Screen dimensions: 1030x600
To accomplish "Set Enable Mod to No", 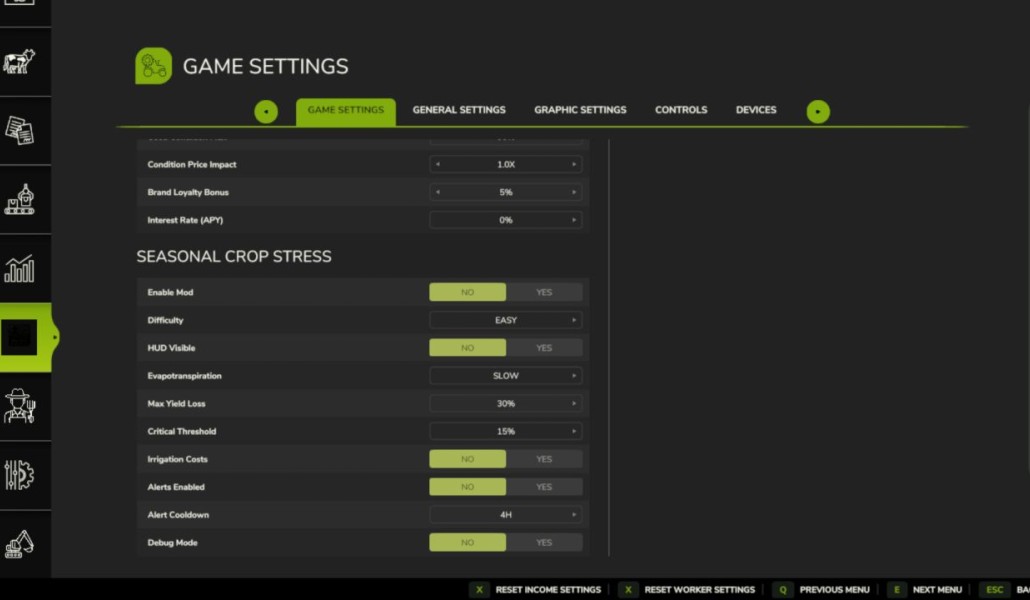I will tap(468, 292).
